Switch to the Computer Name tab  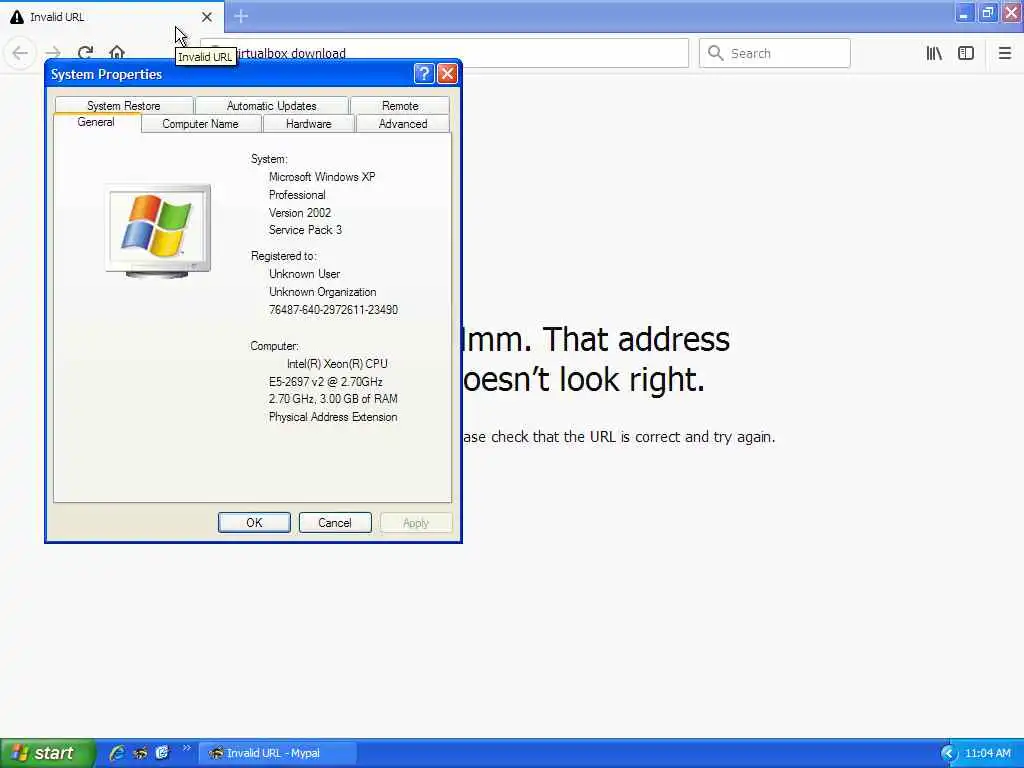200,123
